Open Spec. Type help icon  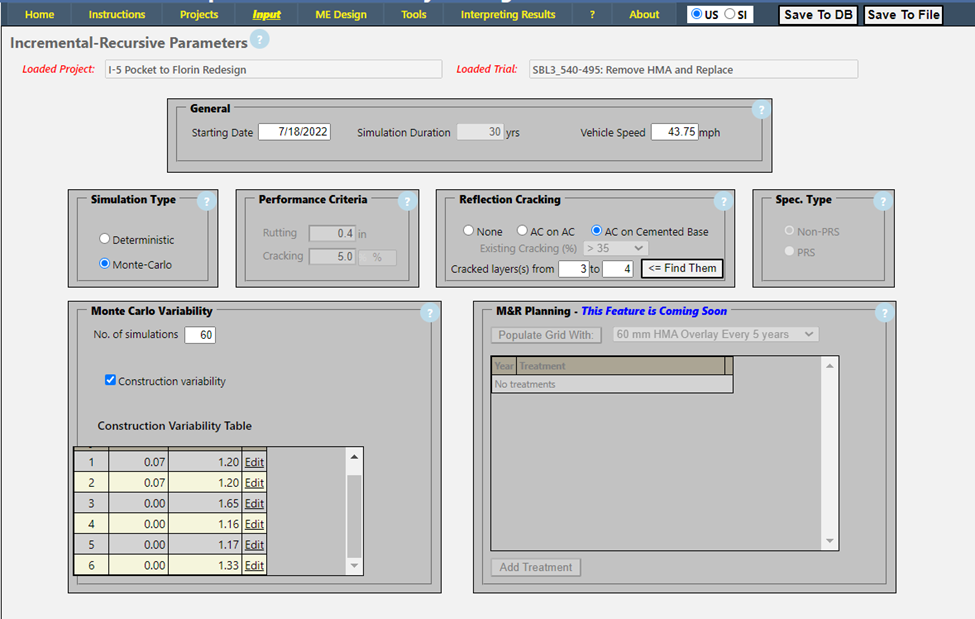[882, 201]
